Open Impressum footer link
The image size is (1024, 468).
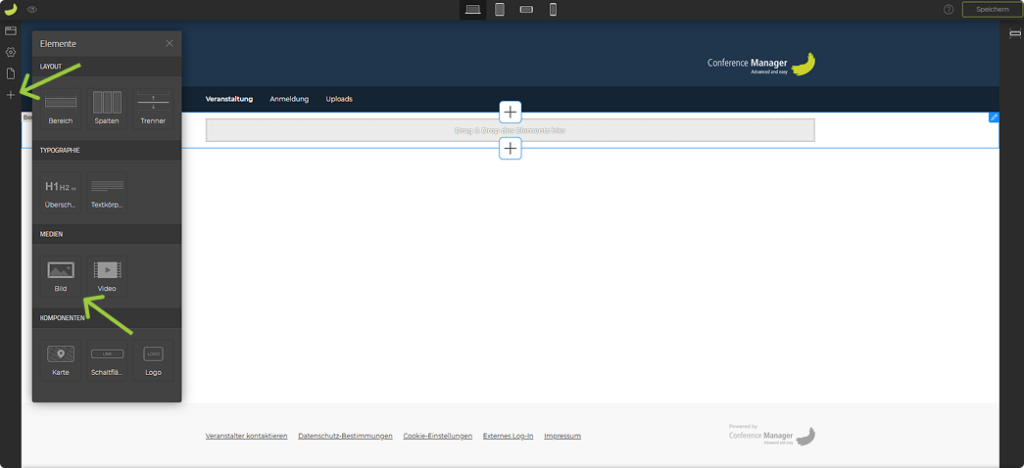(562, 436)
